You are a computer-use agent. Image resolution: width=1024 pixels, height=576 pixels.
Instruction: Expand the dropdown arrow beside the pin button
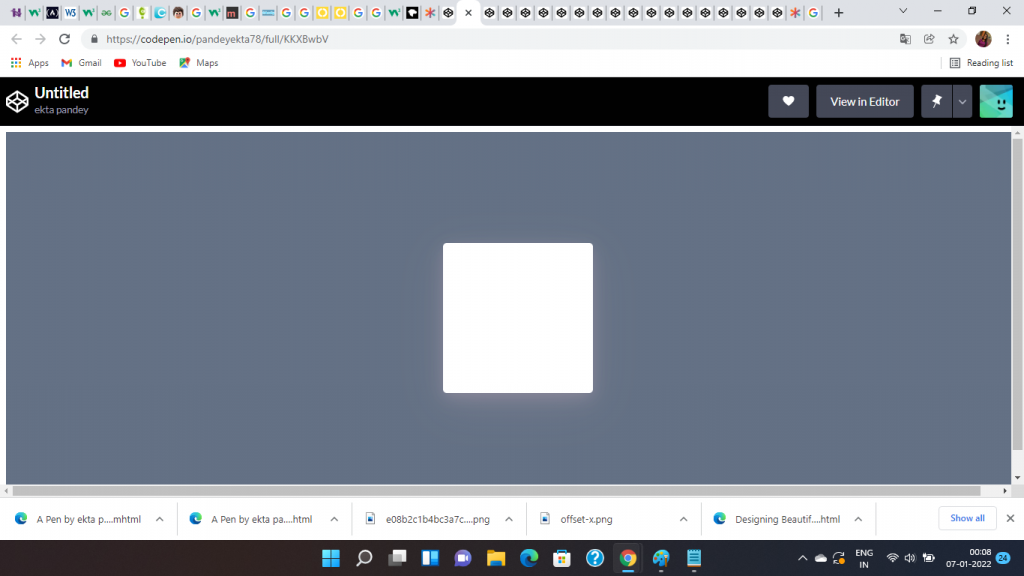(x=962, y=101)
